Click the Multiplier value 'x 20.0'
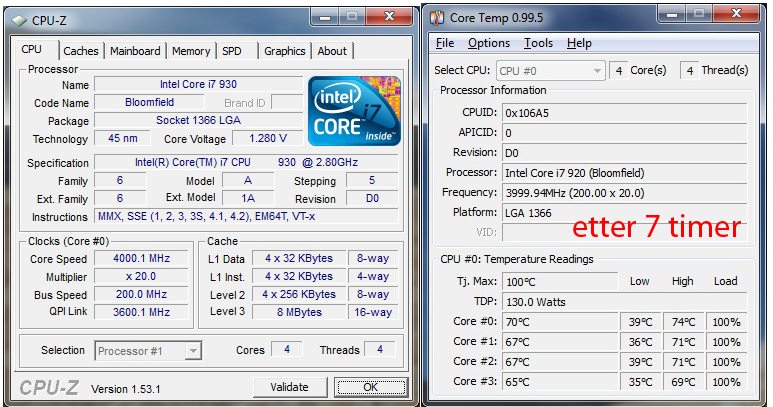This screenshot has height=407, width=773. [x=141, y=276]
